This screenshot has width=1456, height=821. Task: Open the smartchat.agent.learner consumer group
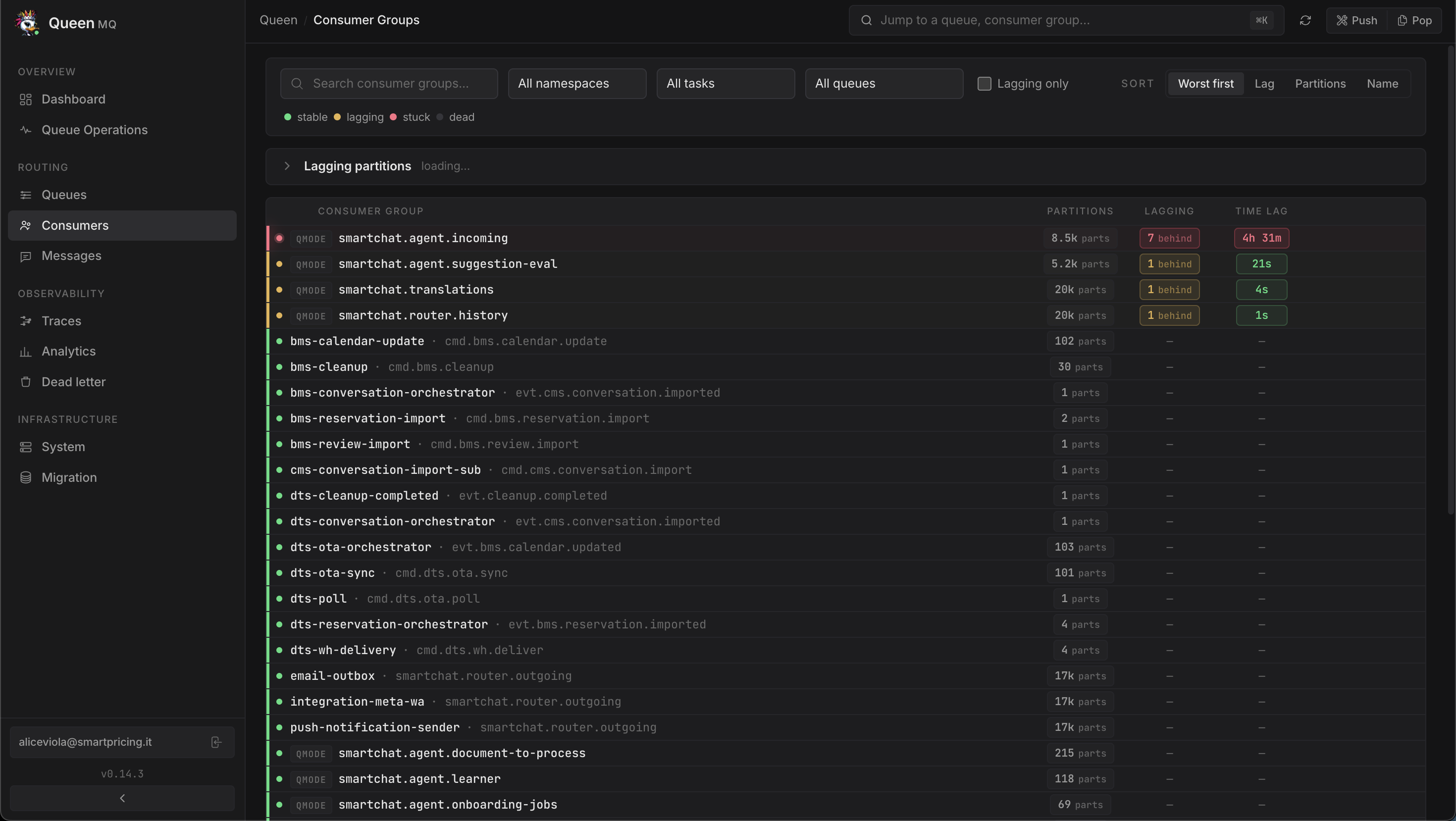click(845, 778)
